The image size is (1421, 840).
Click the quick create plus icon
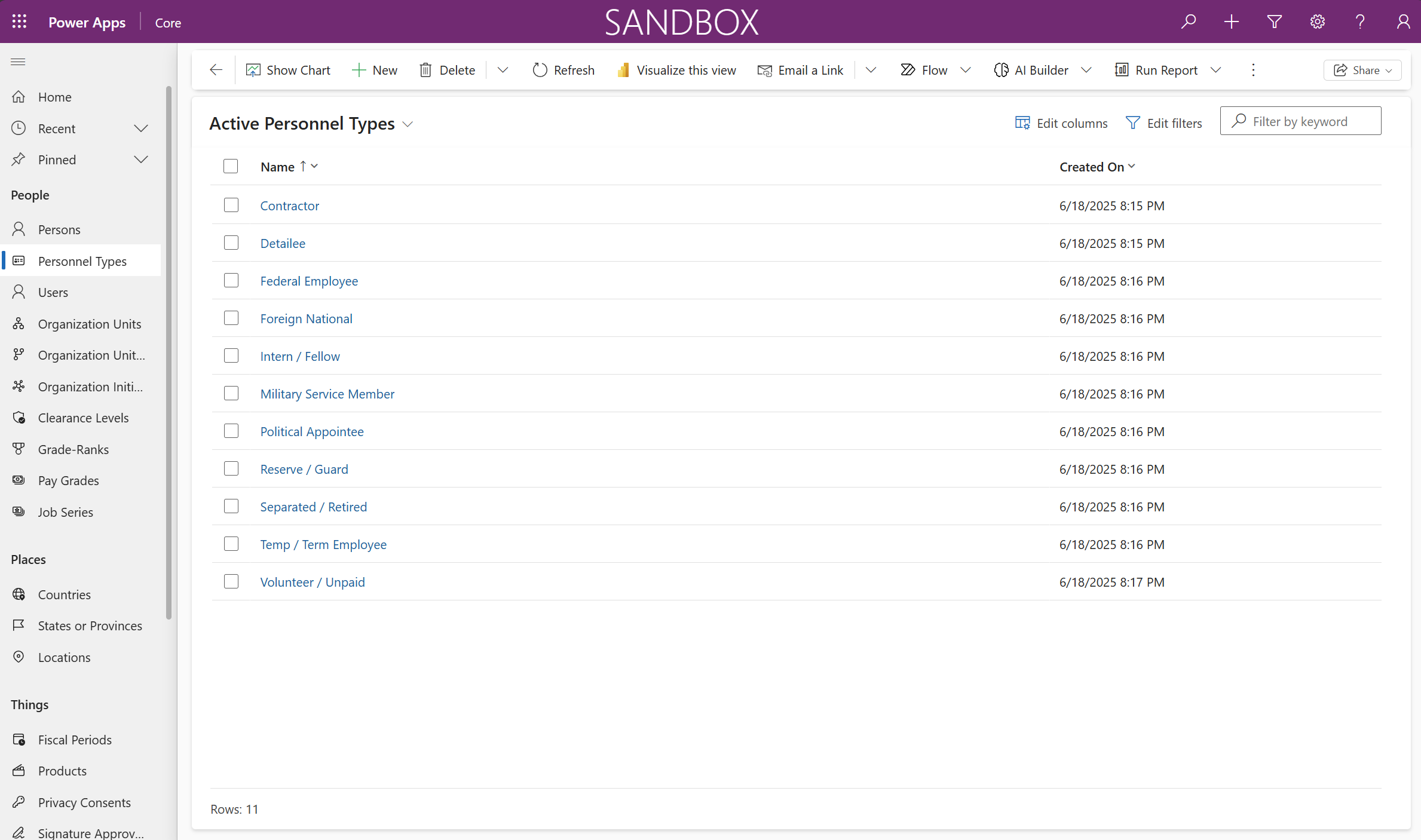(1232, 22)
